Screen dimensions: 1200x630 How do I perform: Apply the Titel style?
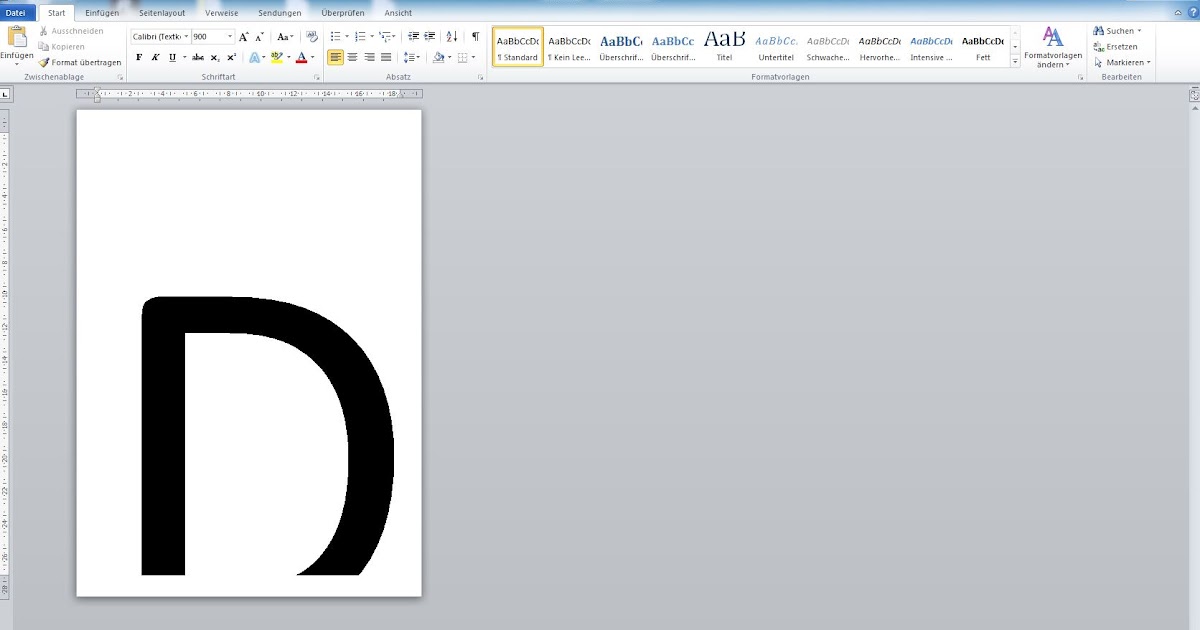click(724, 47)
